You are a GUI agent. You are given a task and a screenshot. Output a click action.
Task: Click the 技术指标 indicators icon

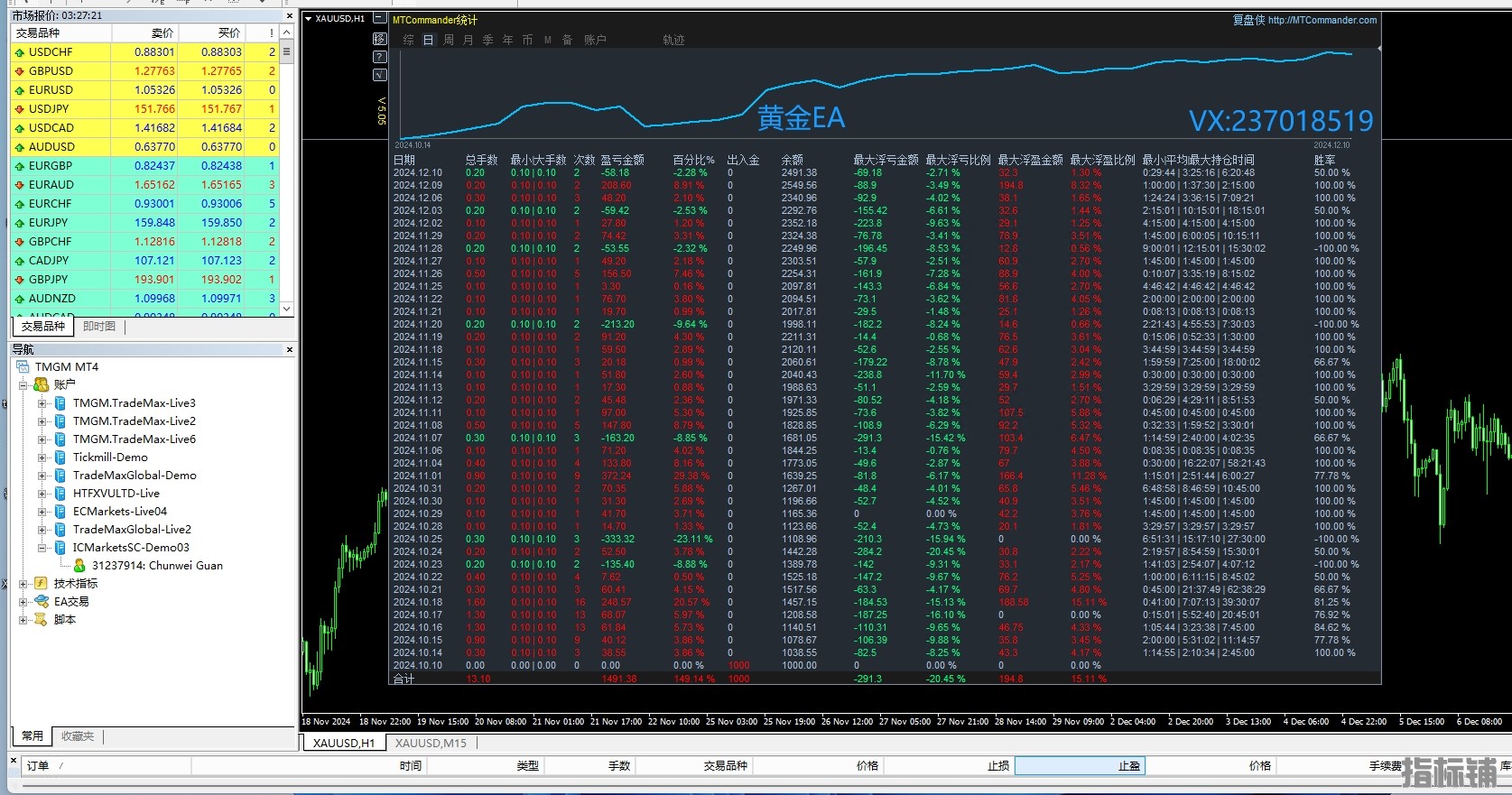tap(42, 584)
